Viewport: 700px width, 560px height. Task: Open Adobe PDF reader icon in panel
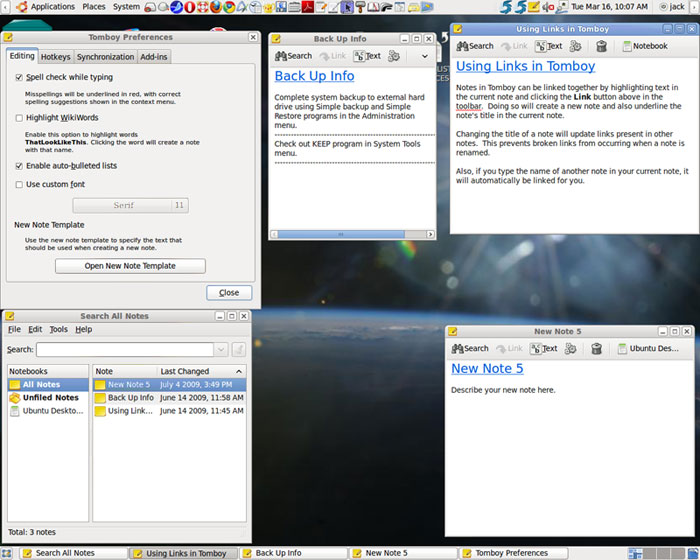(x=308, y=7)
